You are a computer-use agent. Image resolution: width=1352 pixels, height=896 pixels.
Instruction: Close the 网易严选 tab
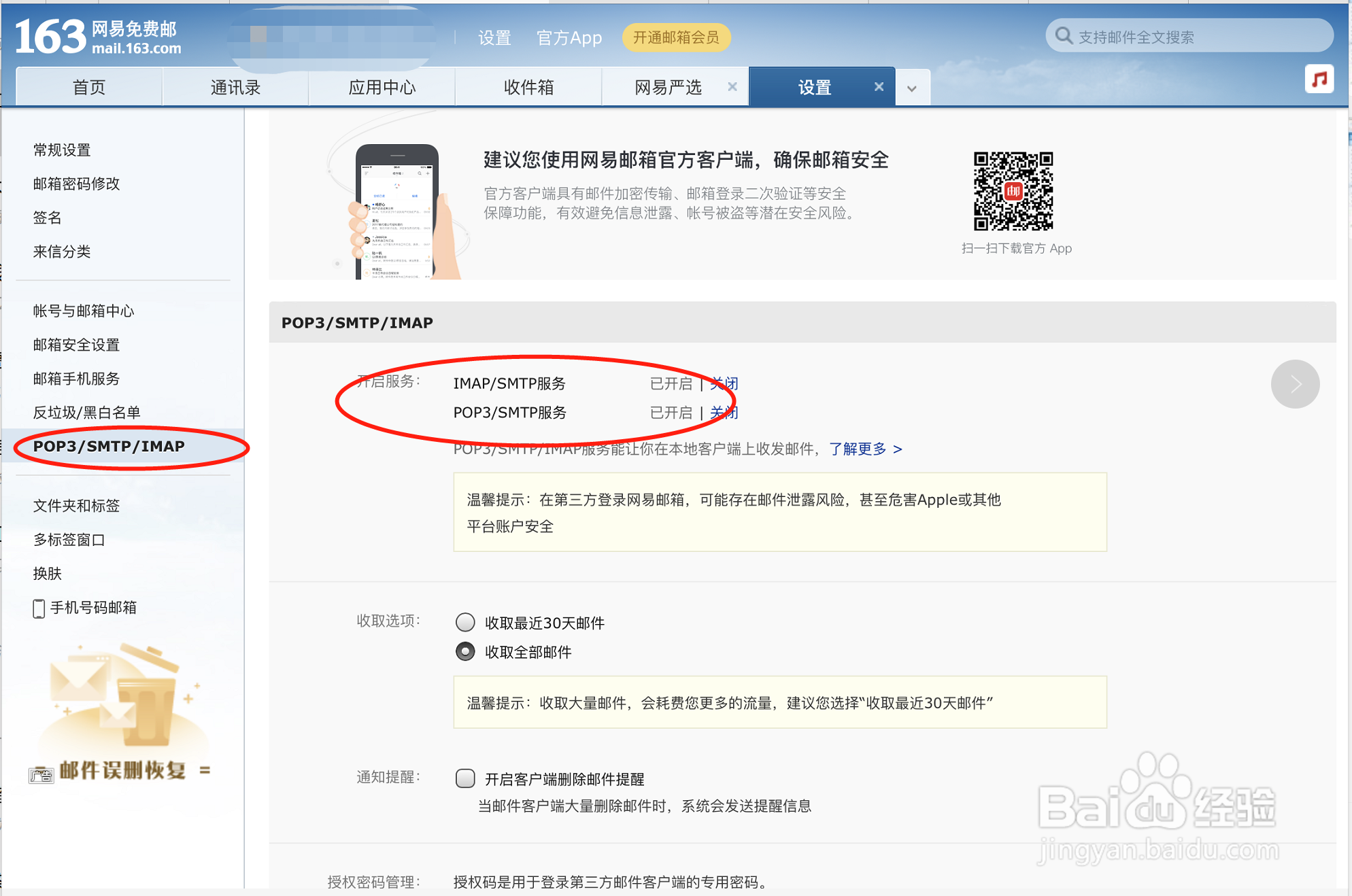coord(732,86)
